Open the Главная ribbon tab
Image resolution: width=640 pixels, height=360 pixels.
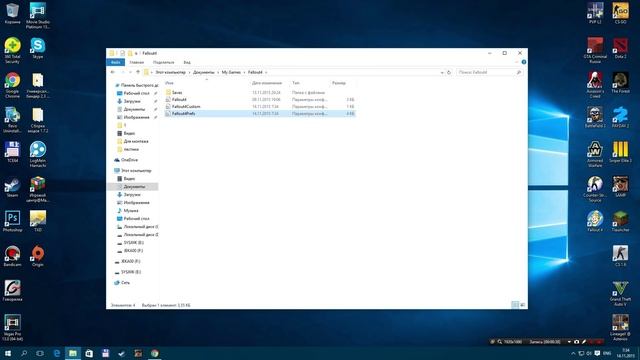[137, 62]
